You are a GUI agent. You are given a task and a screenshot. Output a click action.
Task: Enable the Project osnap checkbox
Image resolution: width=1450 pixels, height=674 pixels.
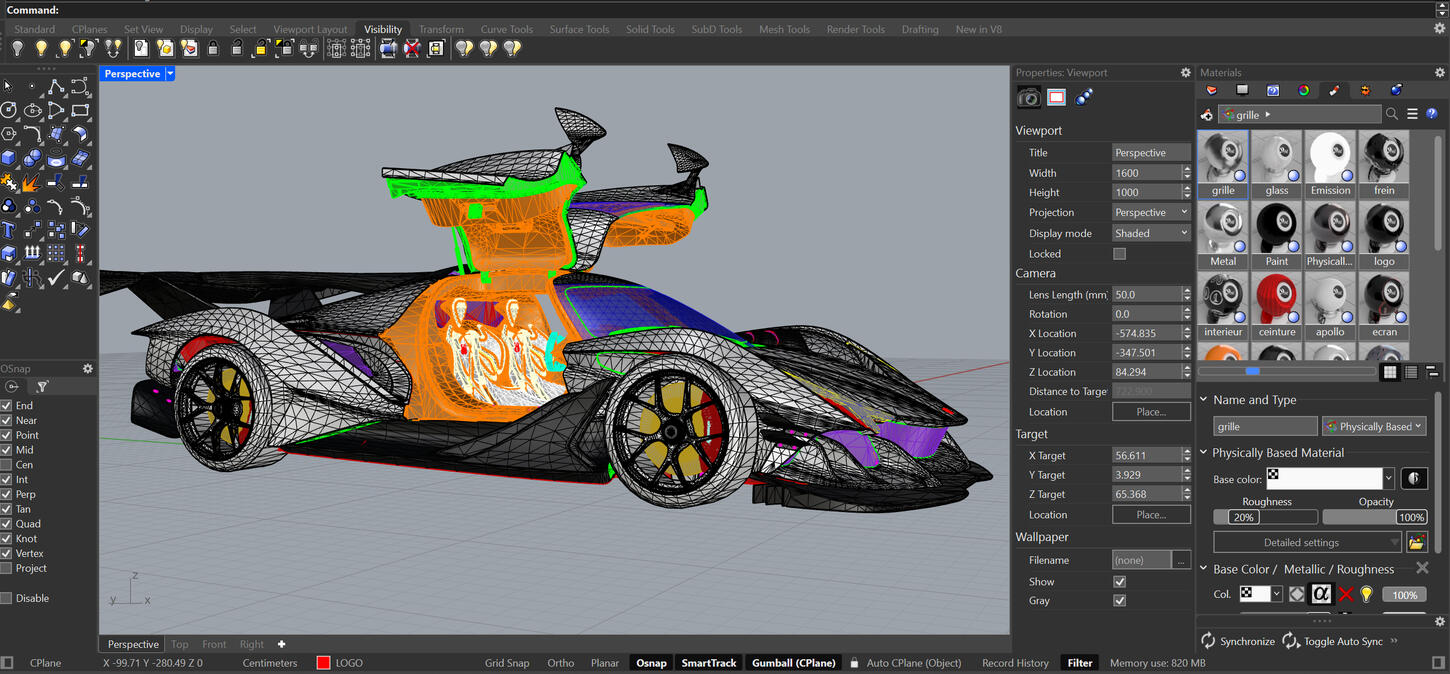click(6, 568)
